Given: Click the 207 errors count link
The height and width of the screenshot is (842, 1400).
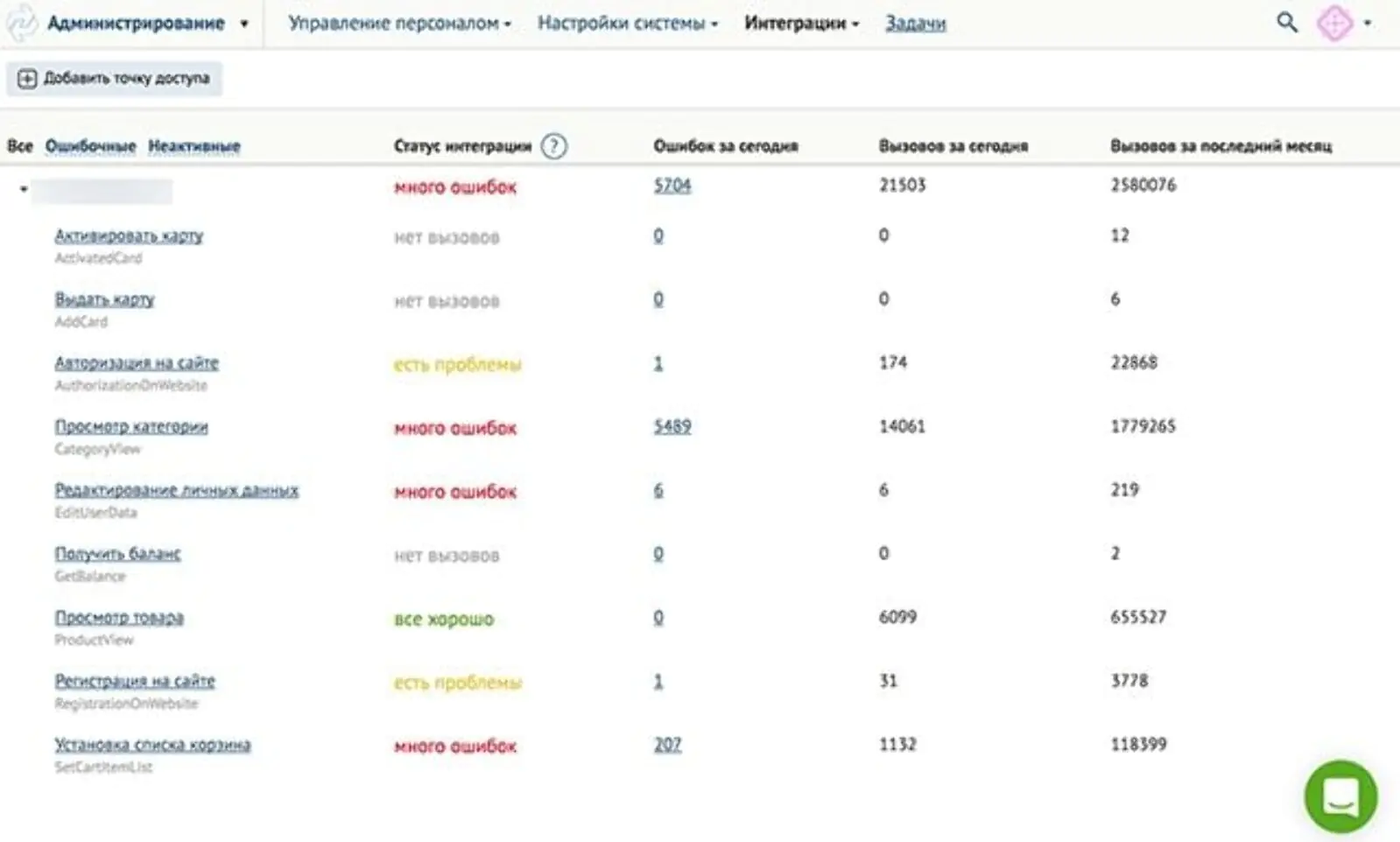Looking at the screenshot, I should coord(667,745).
